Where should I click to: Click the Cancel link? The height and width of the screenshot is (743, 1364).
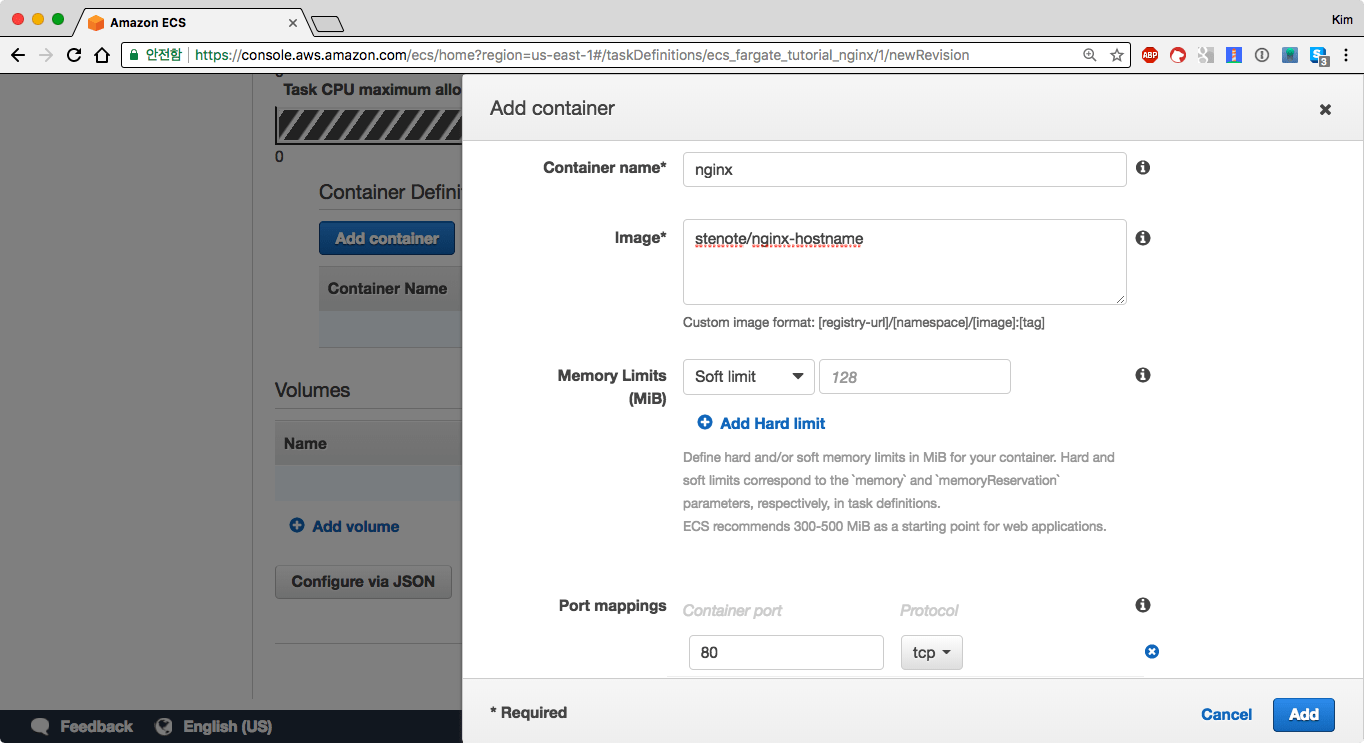tap(1226, 714)
